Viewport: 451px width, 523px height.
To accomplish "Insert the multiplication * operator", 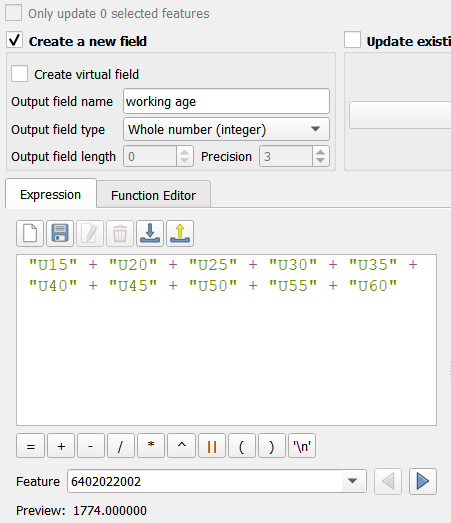I will 151,446.
